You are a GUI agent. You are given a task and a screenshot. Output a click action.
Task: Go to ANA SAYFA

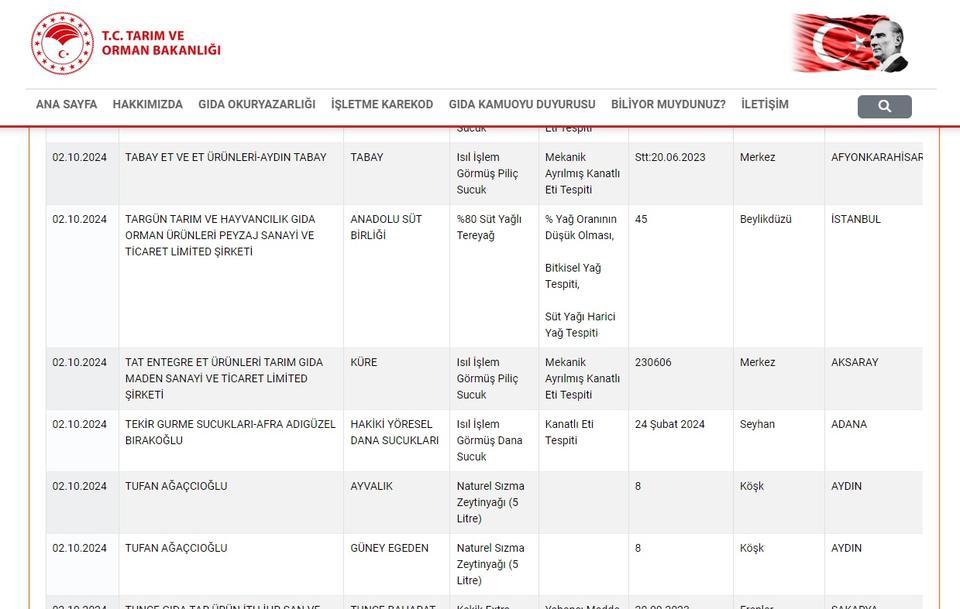pyautogui.click(x=67, y=104)
